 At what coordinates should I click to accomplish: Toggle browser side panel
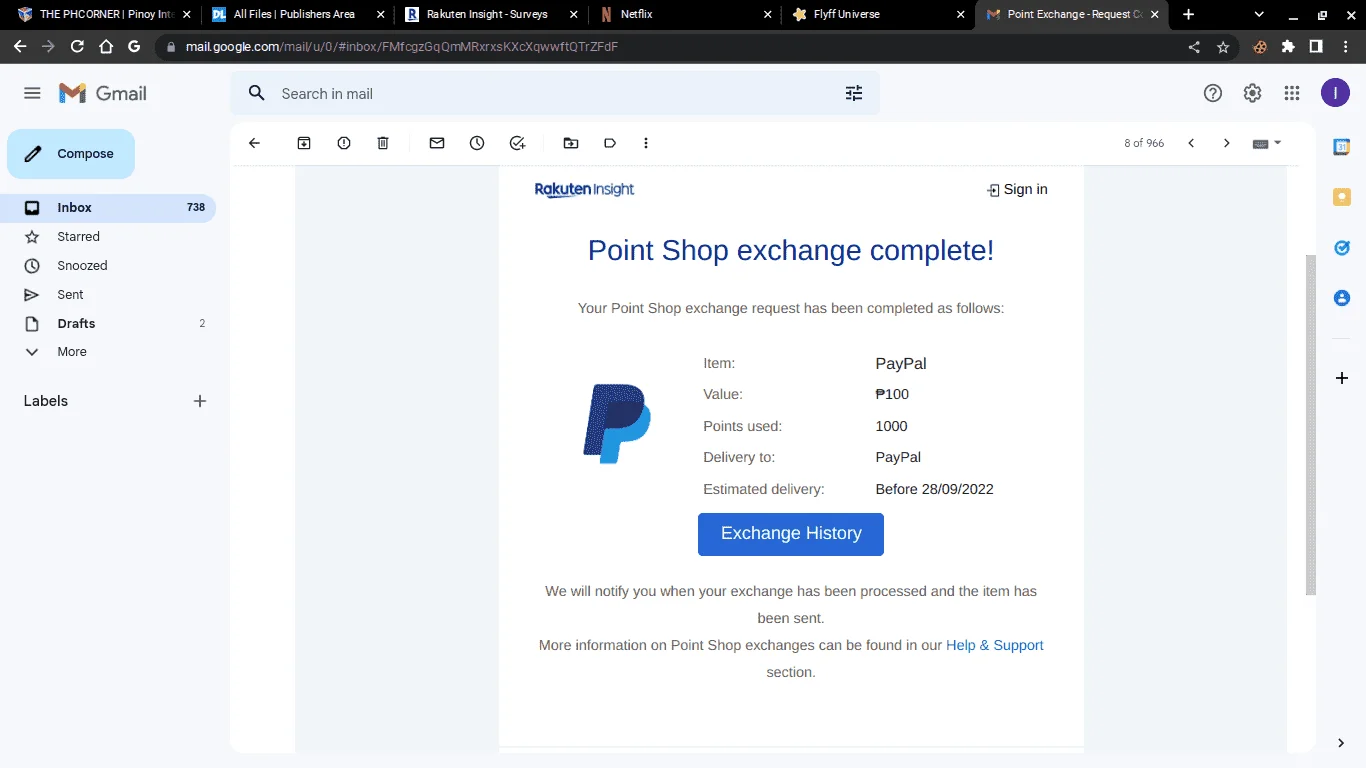pos(1316,47)
